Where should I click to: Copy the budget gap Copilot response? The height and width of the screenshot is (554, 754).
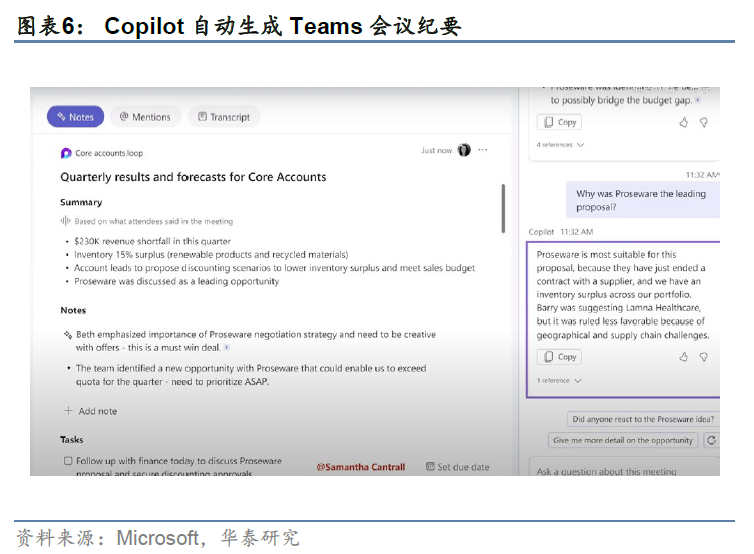pos(559,122)
